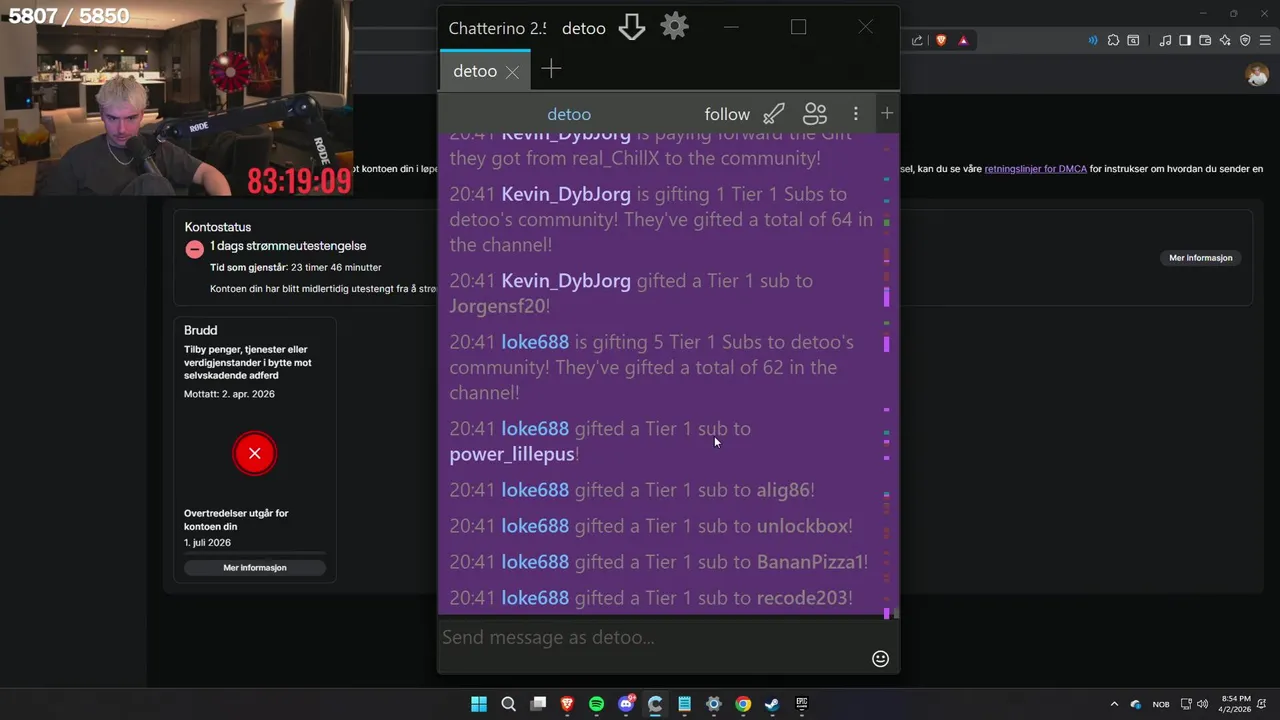Screen dimensions: 1280x720
Task: Open the Notepad taskbar icon
Action: pos(684,704)
